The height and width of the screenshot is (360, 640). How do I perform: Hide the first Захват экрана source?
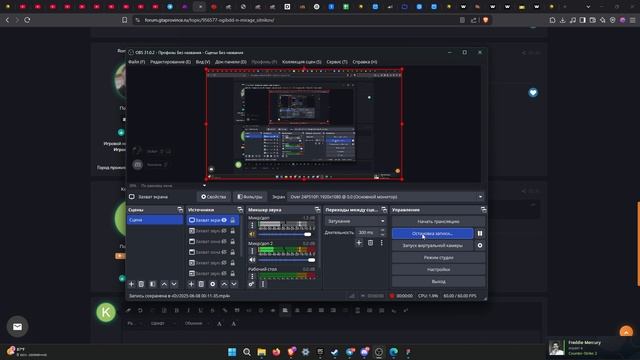tap(224, 220)
